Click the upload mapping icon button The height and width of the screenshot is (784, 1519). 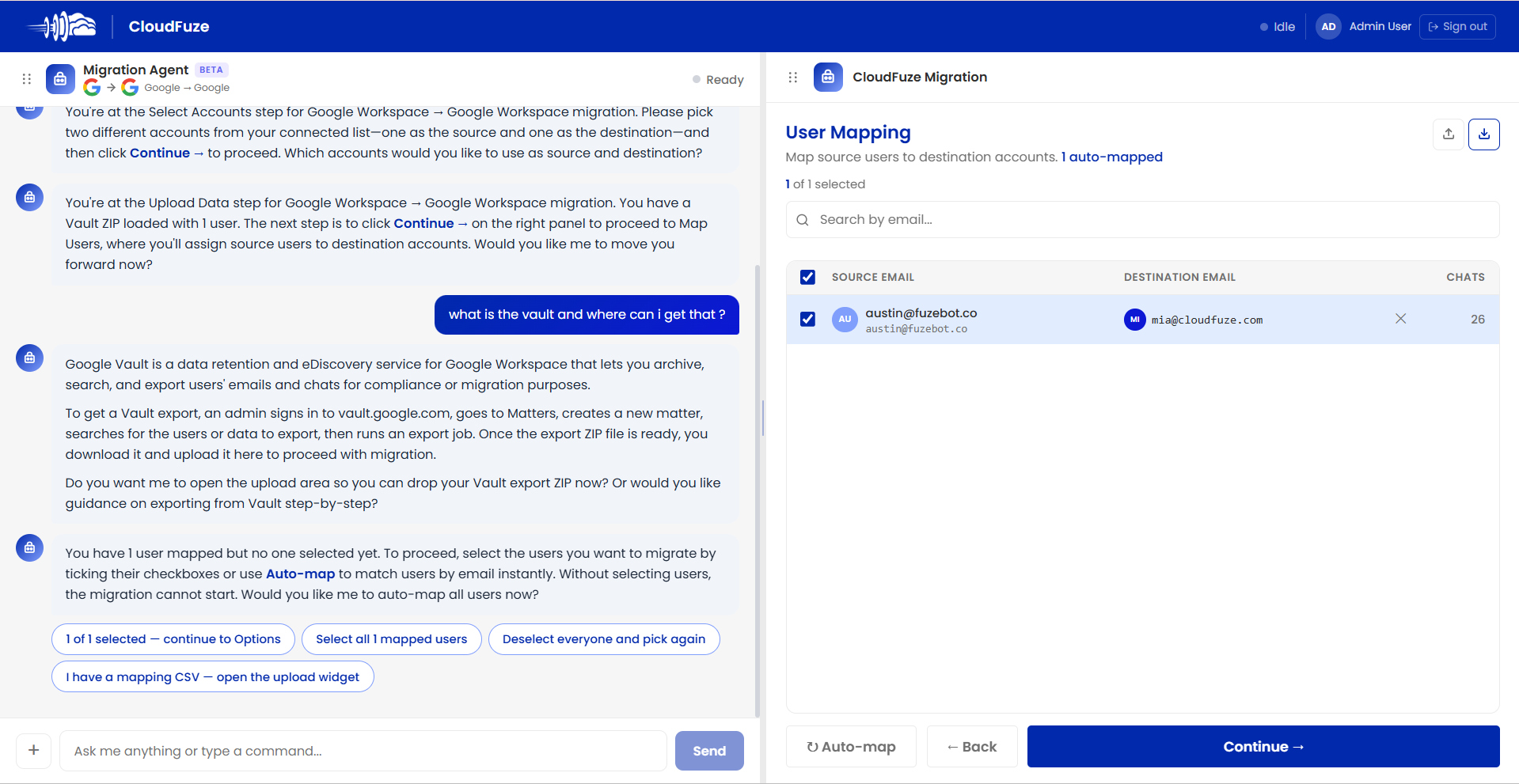[x=1449, y=134]
